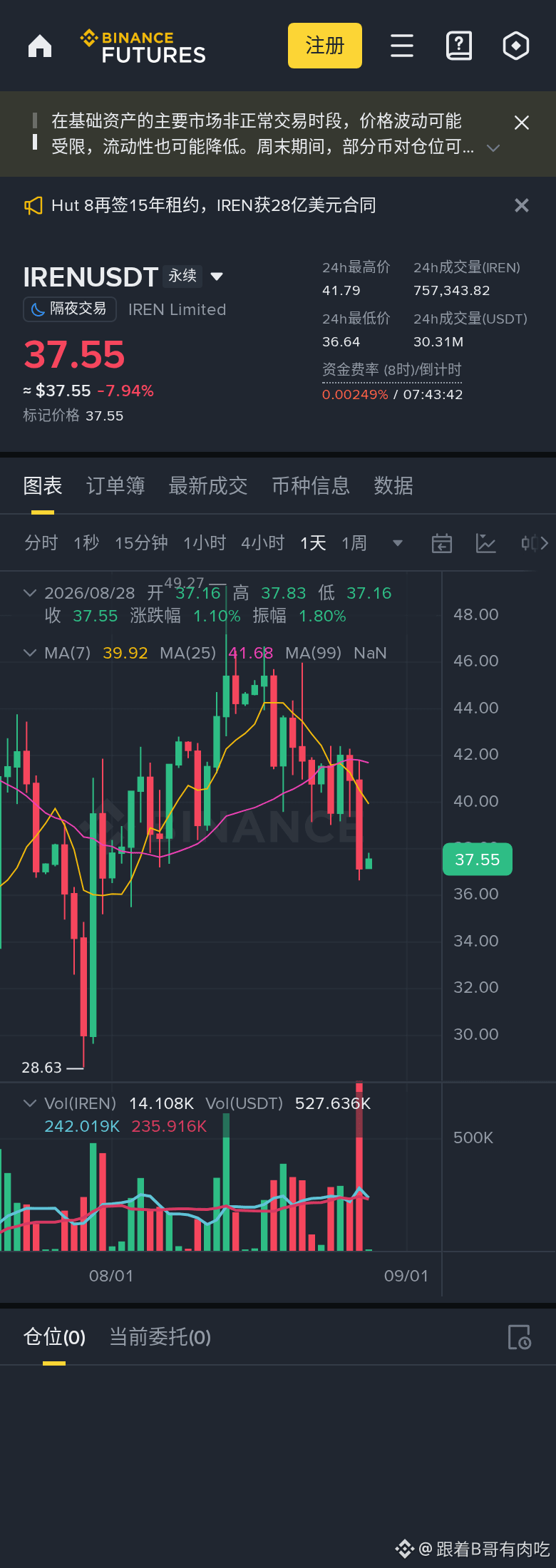556x1568 pixels.
Task: Click the 24h最低价 value 36.64
Action: [x=341, y=342]
